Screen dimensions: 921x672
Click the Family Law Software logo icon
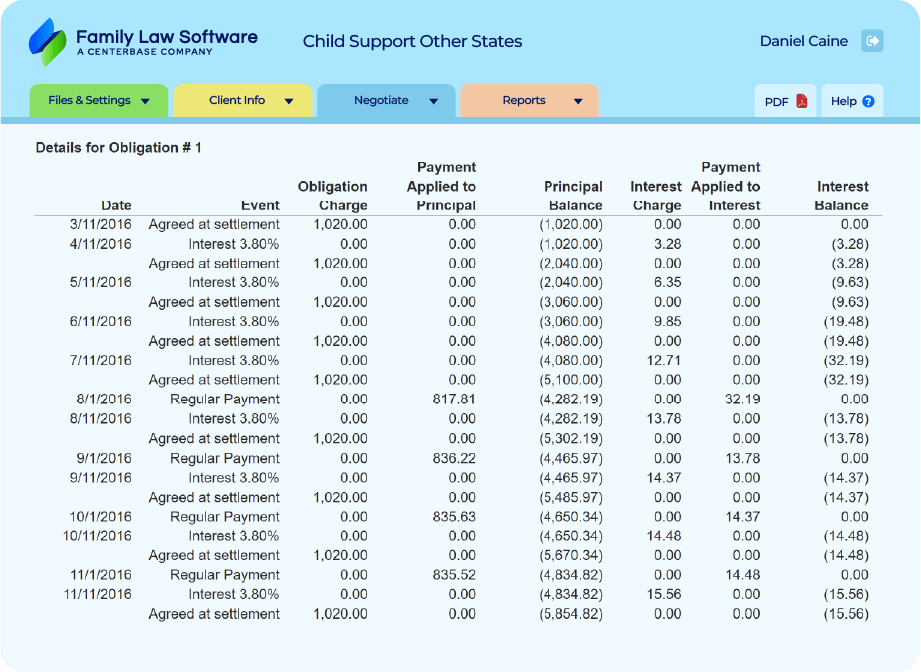click(x=48, y=41)
